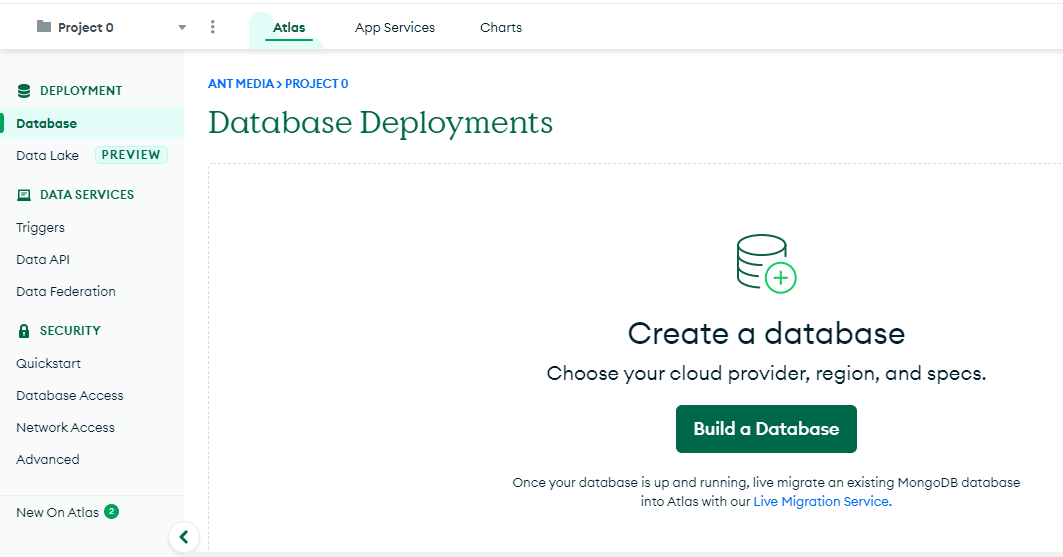
Task: Click the PROJECT 0 breadcrumb link
Action: tap(317, 84)
